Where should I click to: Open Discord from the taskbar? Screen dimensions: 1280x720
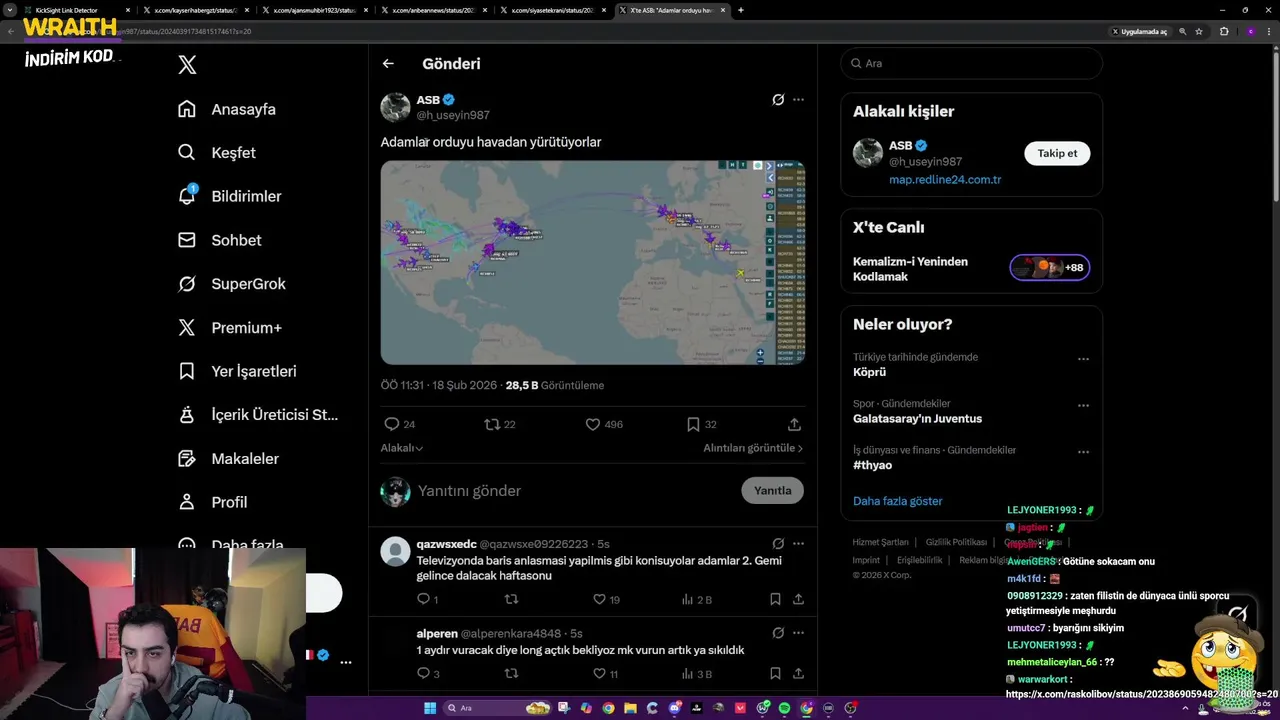675,708
